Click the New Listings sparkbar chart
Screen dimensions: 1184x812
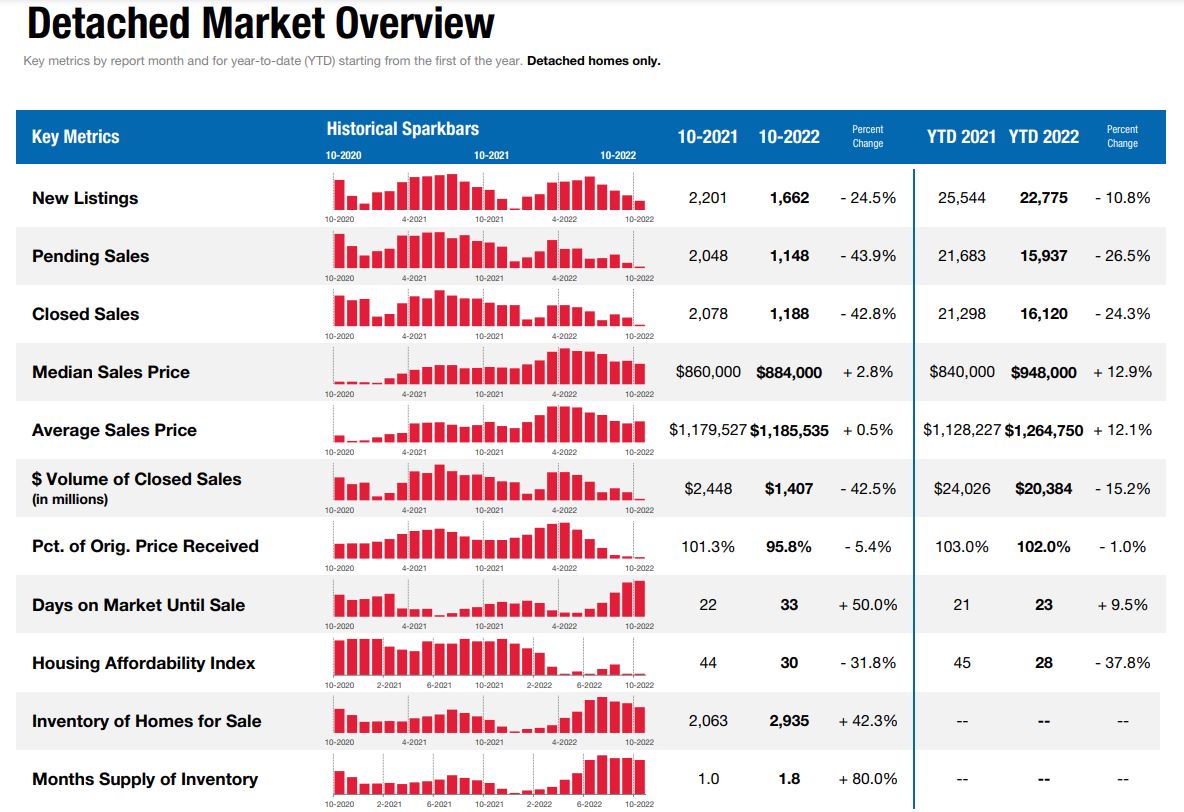point(490,190)
